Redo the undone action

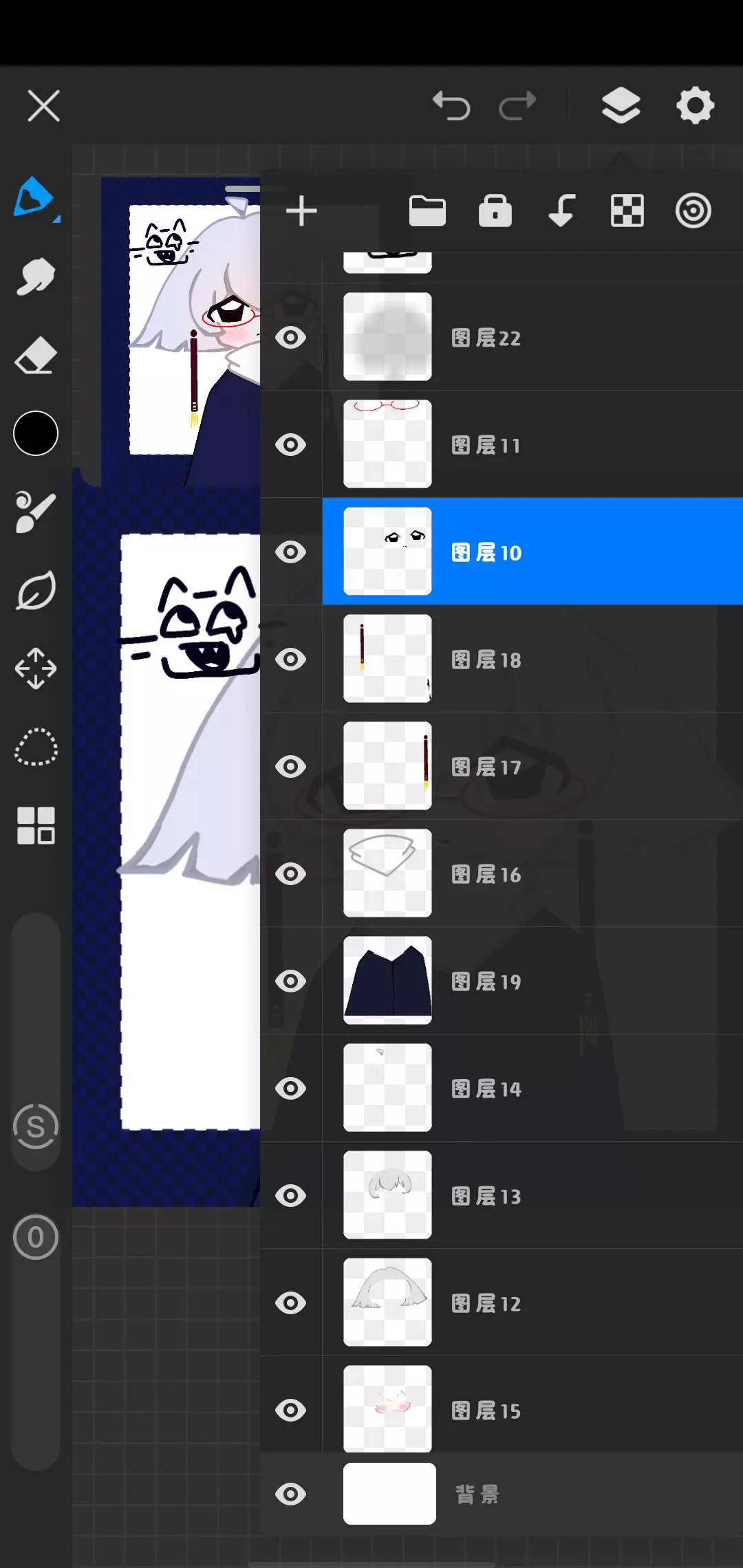(x=517, y=106)
